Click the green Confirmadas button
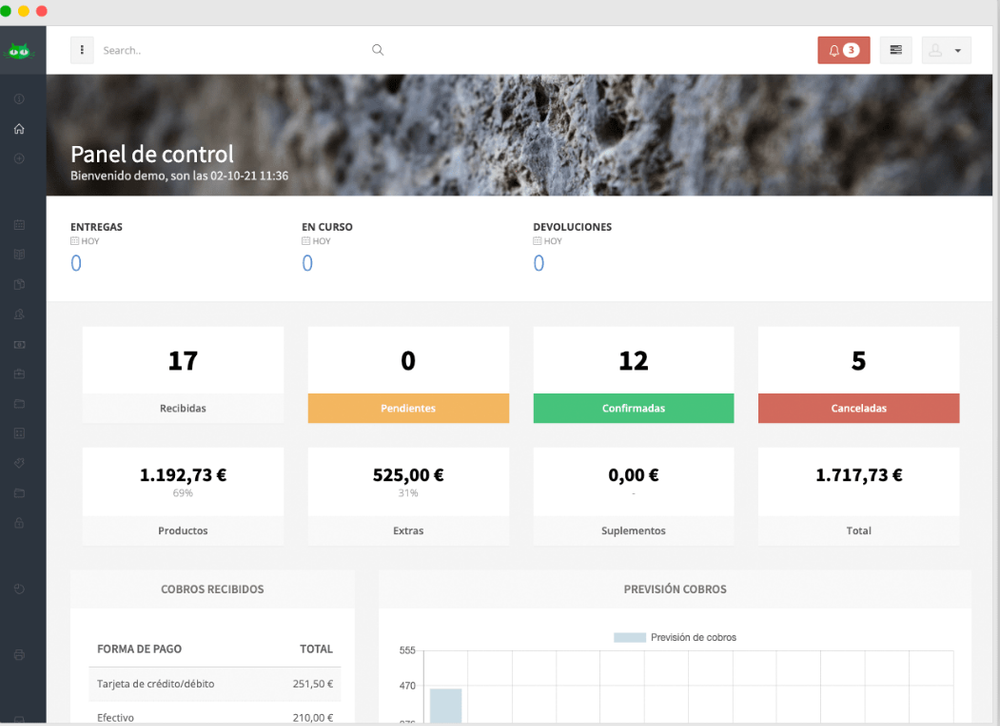 (x=633, y=408)
